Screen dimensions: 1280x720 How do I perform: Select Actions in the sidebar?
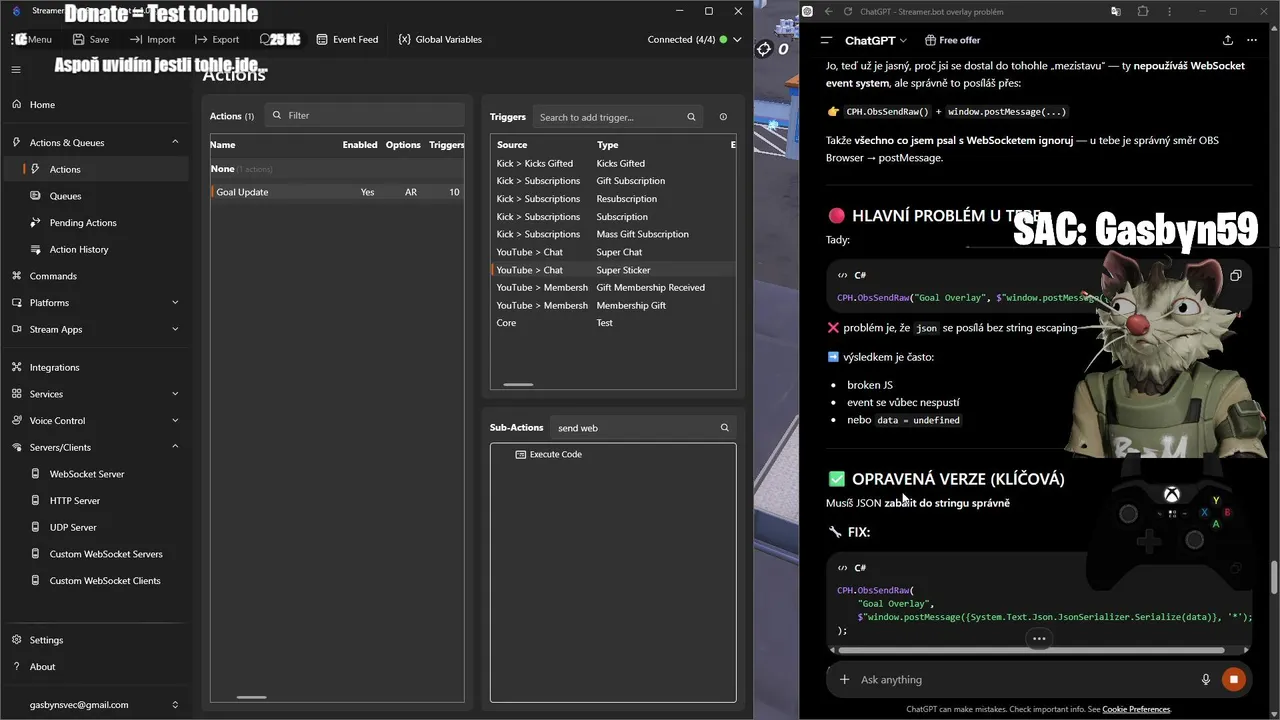coord(65,169)
